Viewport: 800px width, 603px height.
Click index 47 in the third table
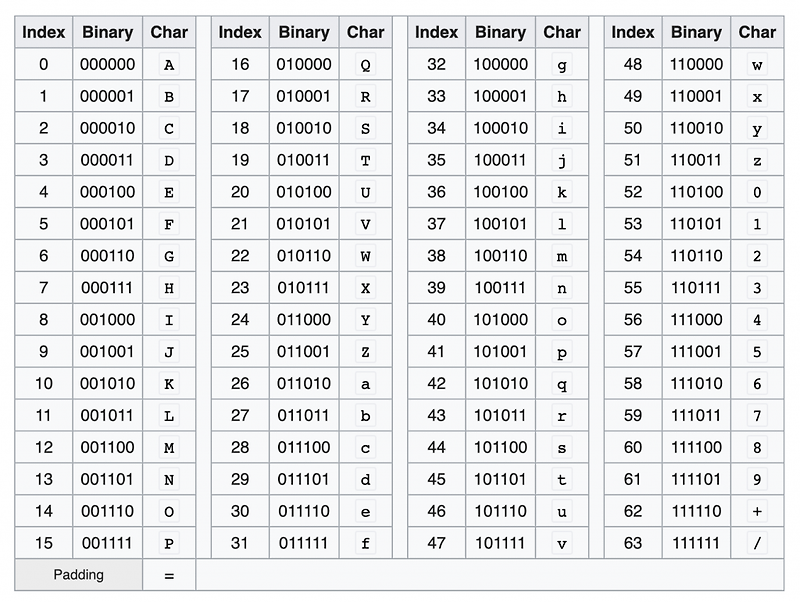coord(437,543)
